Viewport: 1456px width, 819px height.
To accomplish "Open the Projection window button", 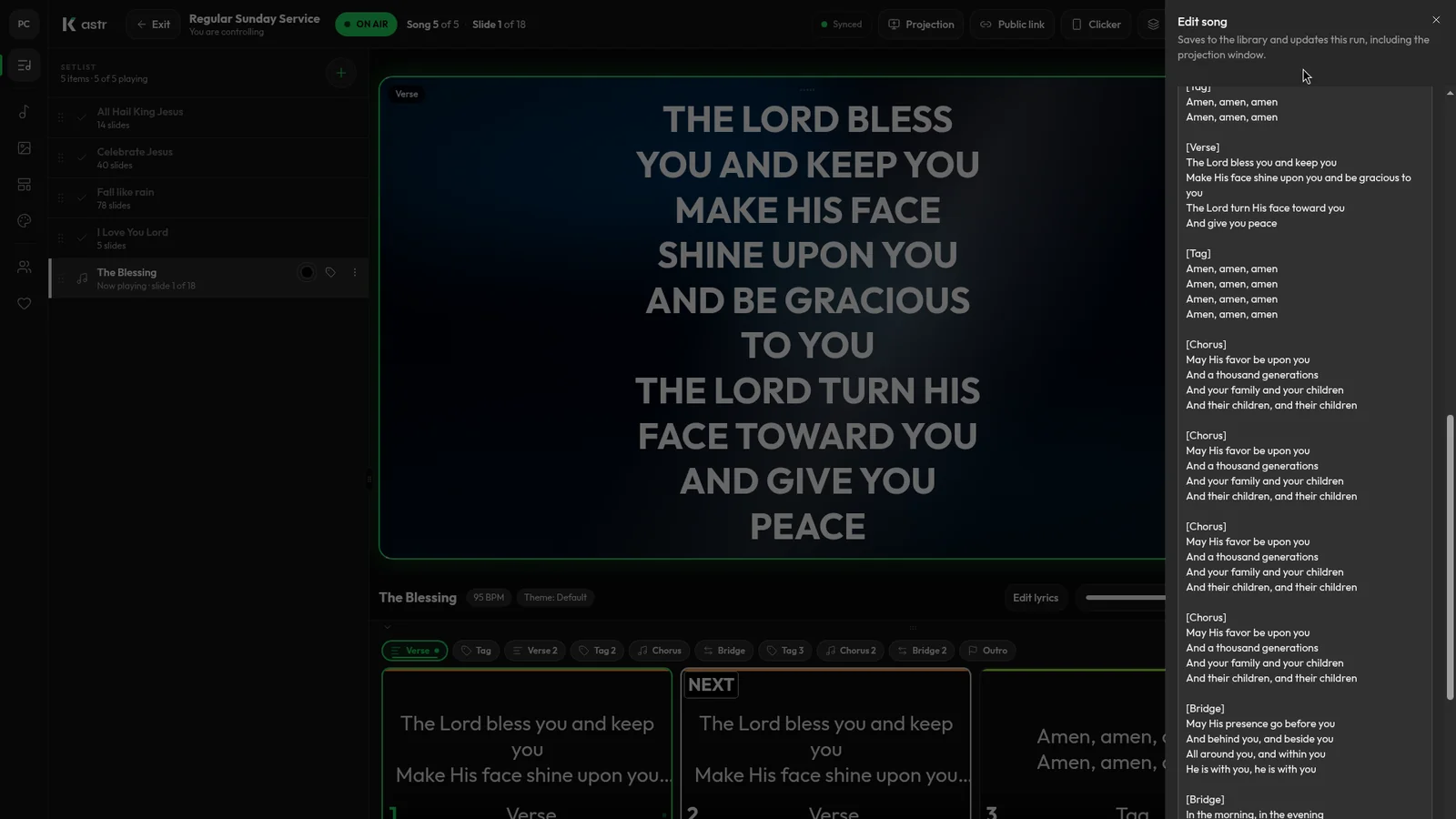I will [921, 25].
